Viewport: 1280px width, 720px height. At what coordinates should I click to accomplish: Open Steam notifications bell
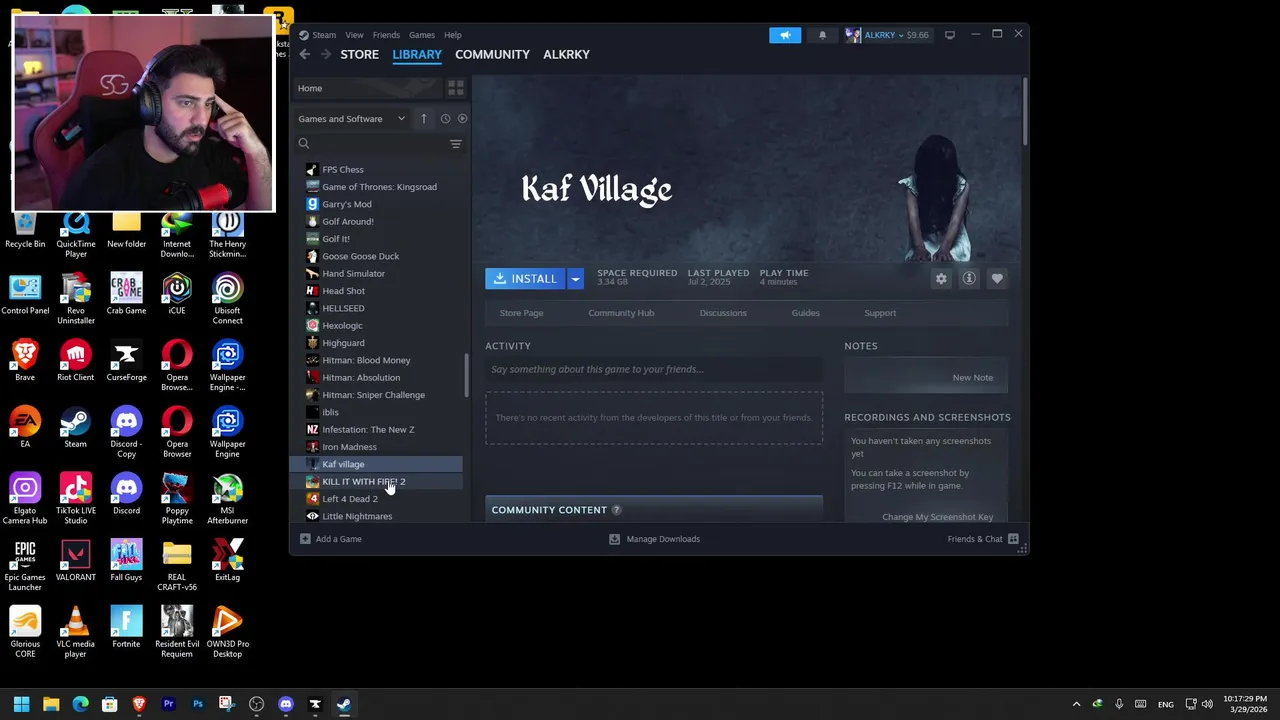point(822,35)
